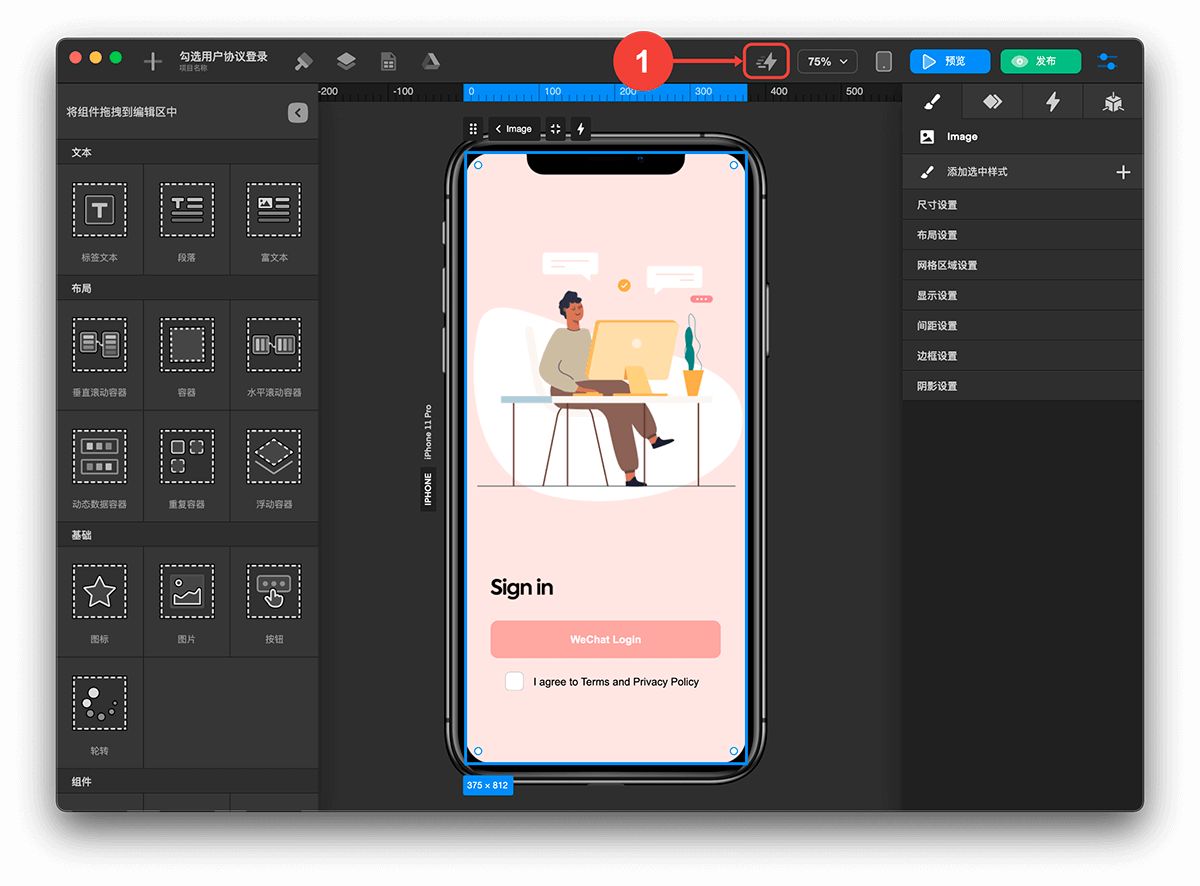Viewport: 1200px width, 886px height.
Task: Click the WeChat Login button on canvas
Action: pyautogui.click(x=605, y=639)
